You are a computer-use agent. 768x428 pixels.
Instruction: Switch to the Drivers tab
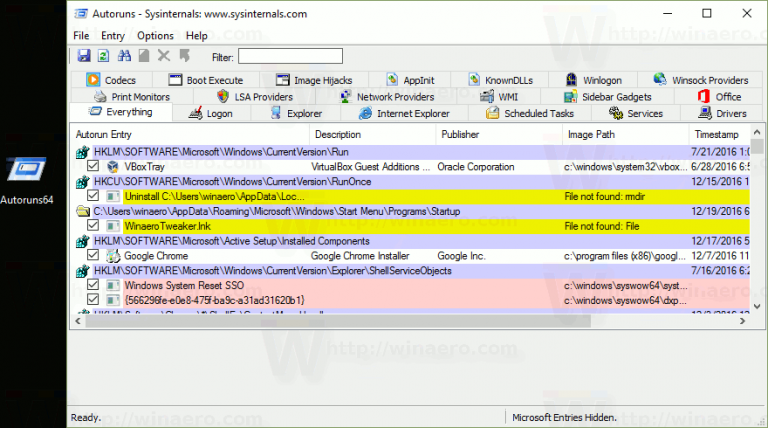point(722,114)
